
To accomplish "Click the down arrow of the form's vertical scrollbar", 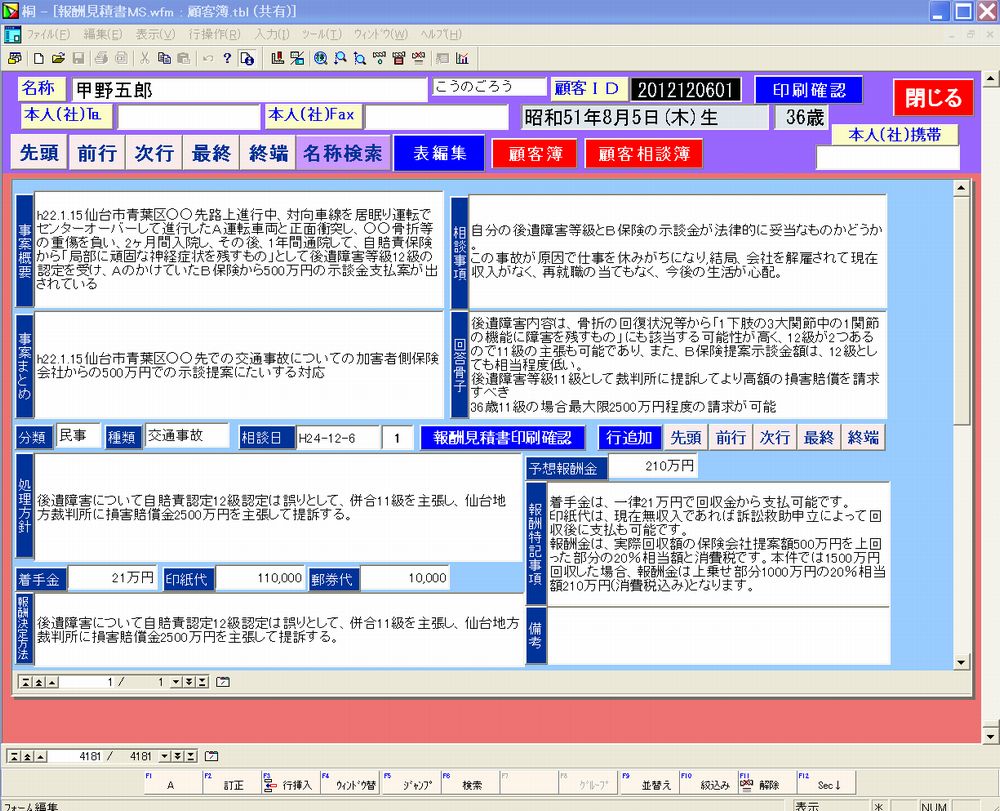I will click(x=961, y=662).
